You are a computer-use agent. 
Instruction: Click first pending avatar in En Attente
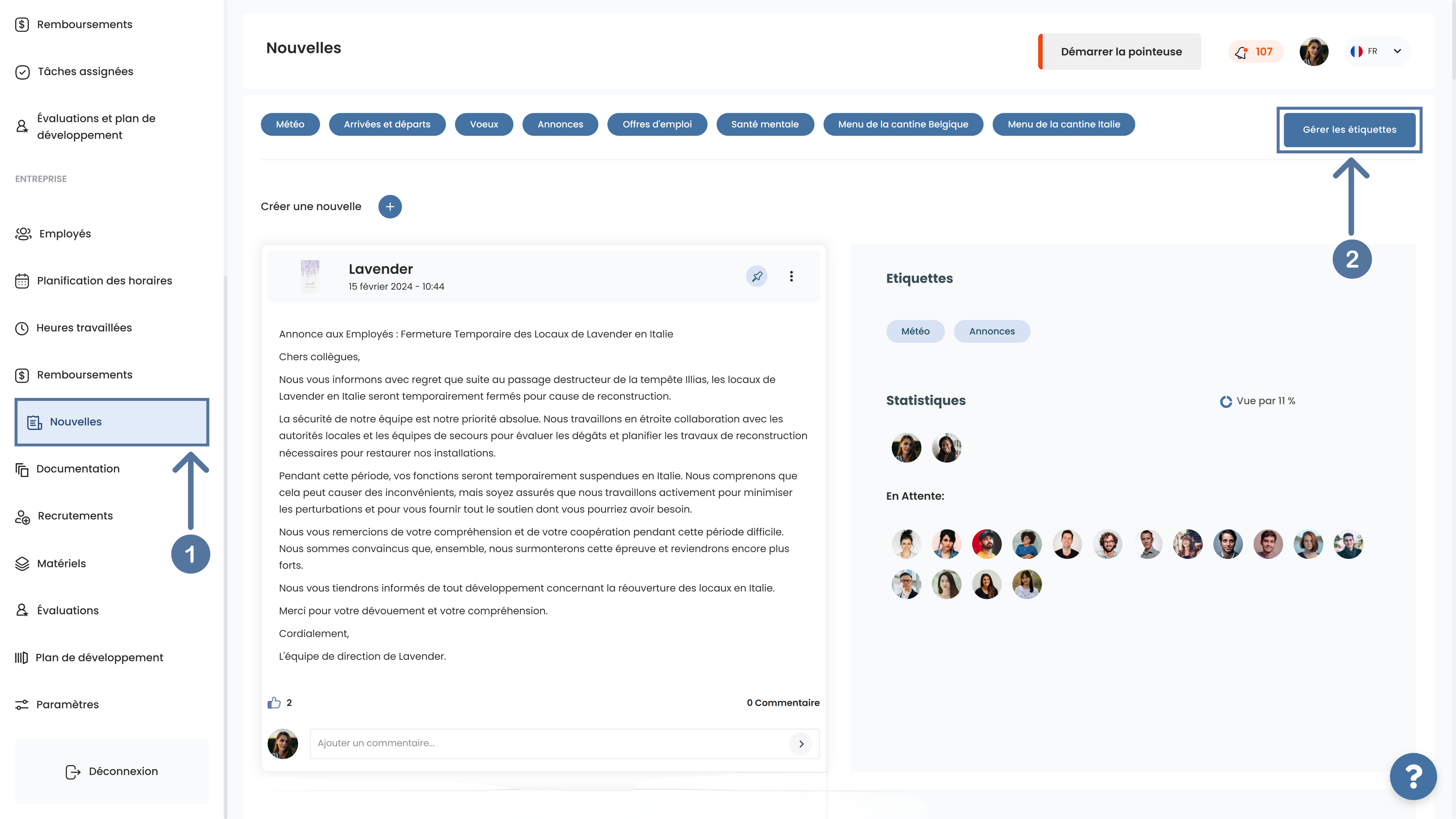[906, 544]
